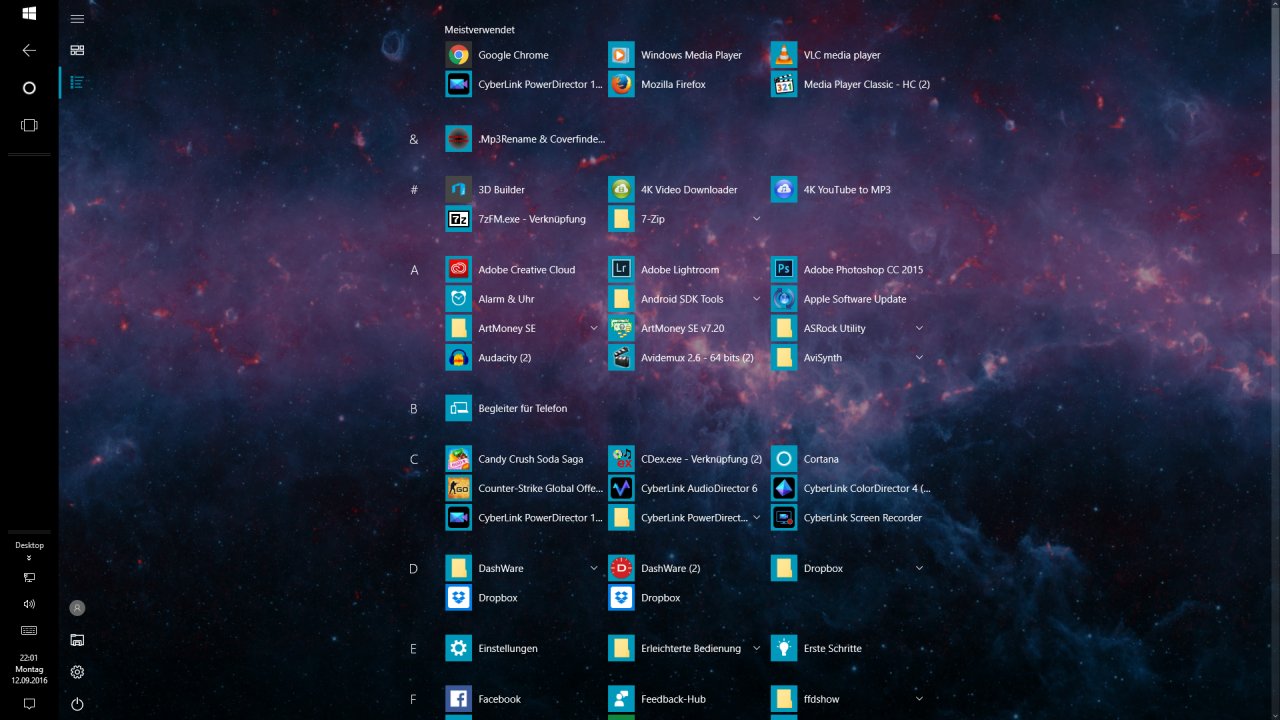The width and height of the screenshot is (1280, 720).
Task: Open Apple Software Update
Action: tap(849, 298)
